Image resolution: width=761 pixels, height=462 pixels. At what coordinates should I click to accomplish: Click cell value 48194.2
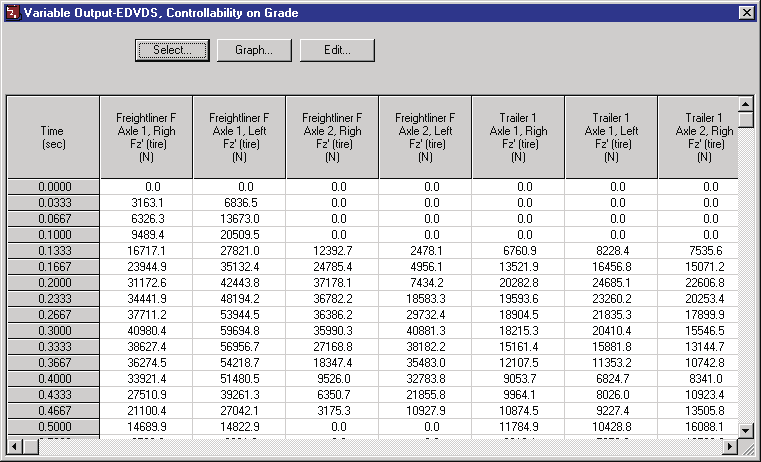point(240,299)
